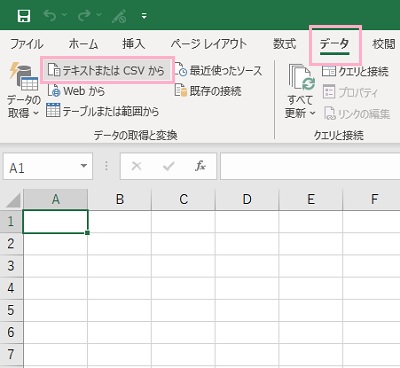Click the cancel X icon in formula bar
The height and width of the screenshot is (368, 400).
pos(136,166)
